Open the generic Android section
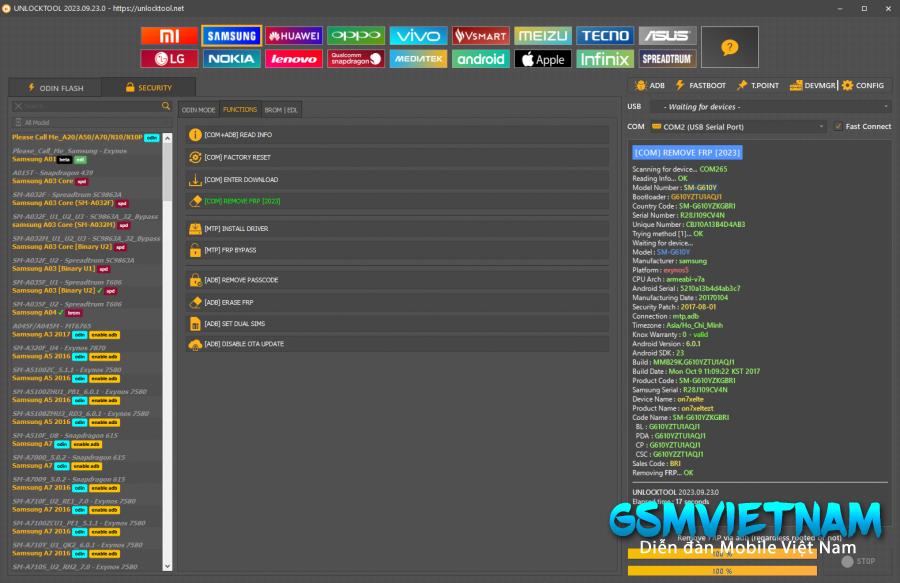This screenshot has height=583, width=900. point(480,59)
